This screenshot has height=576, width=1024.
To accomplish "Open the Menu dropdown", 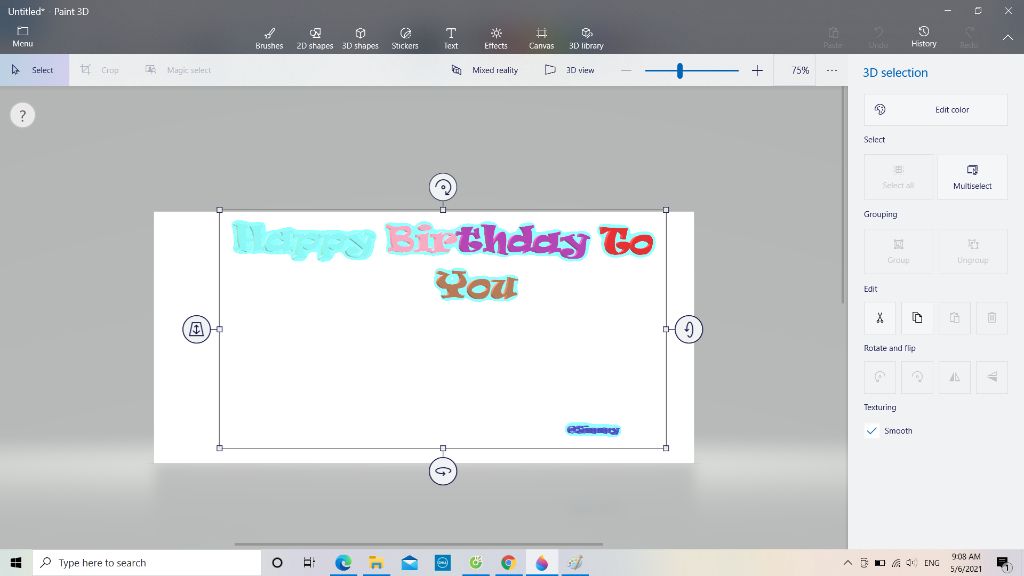I will (x=22, y=37).
